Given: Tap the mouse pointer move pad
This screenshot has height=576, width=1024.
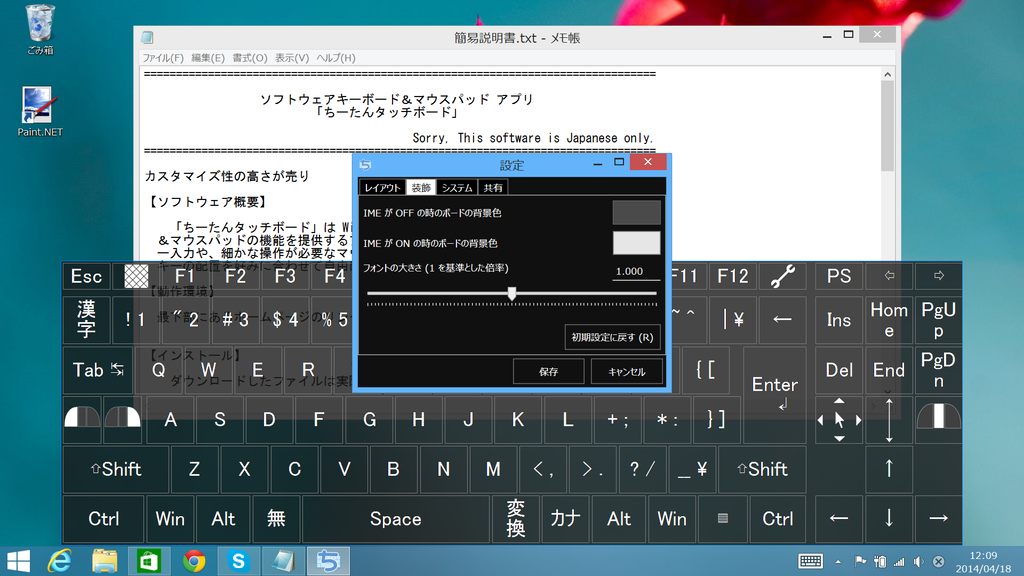Looking at the screenshot, I should tap(839, 419).
